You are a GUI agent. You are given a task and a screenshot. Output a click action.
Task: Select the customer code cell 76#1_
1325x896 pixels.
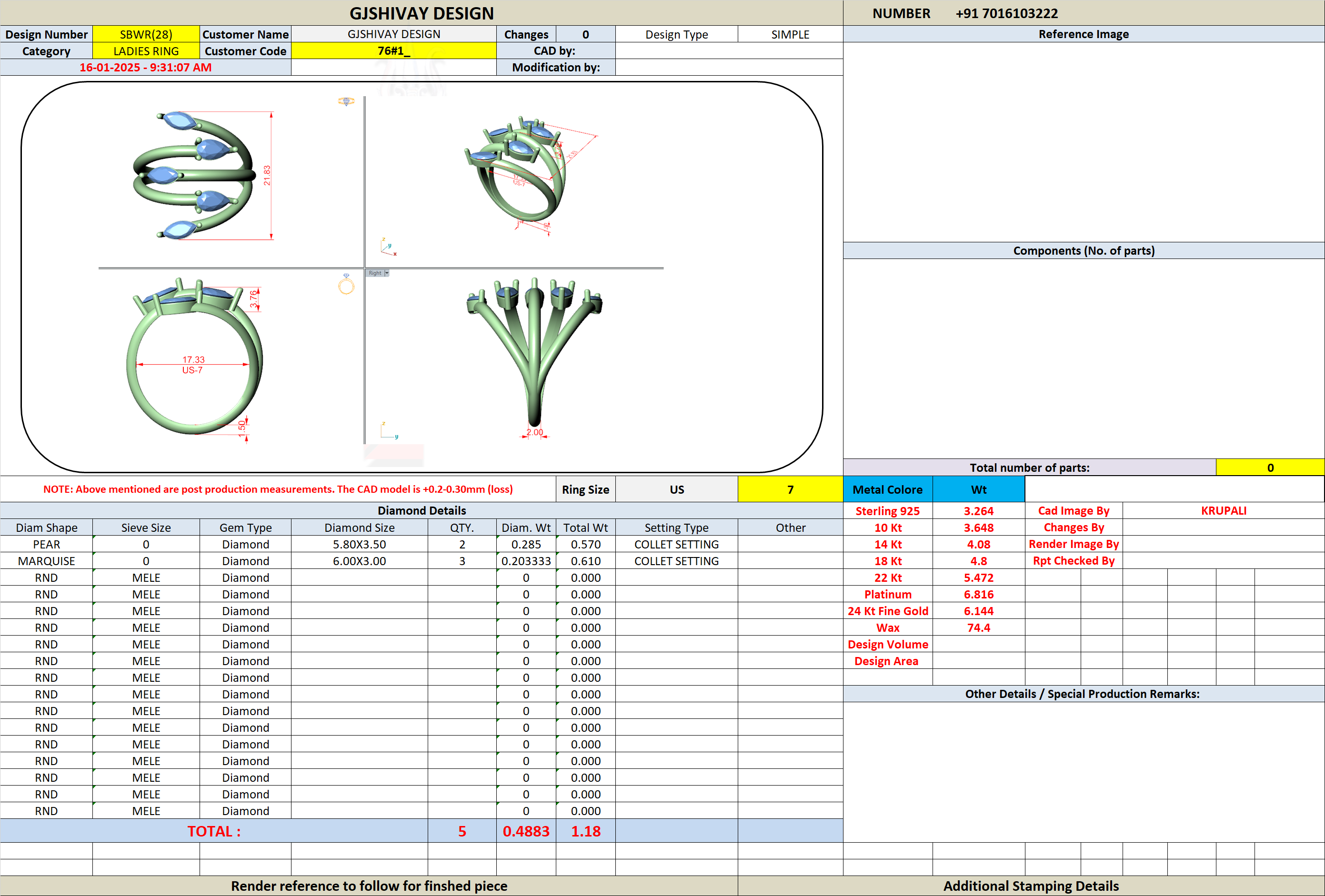[393, 51]
